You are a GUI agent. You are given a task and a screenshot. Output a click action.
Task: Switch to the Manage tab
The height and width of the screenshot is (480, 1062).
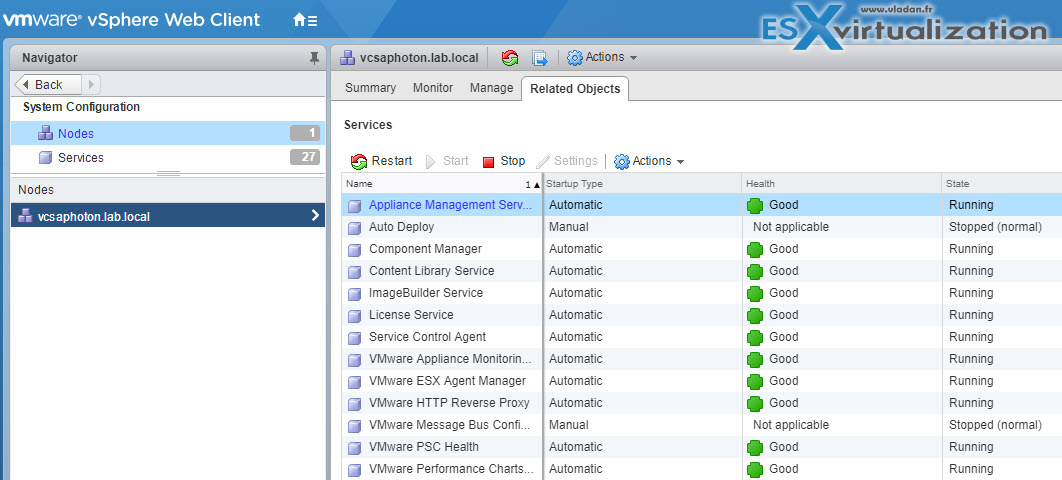click(491, 88)
